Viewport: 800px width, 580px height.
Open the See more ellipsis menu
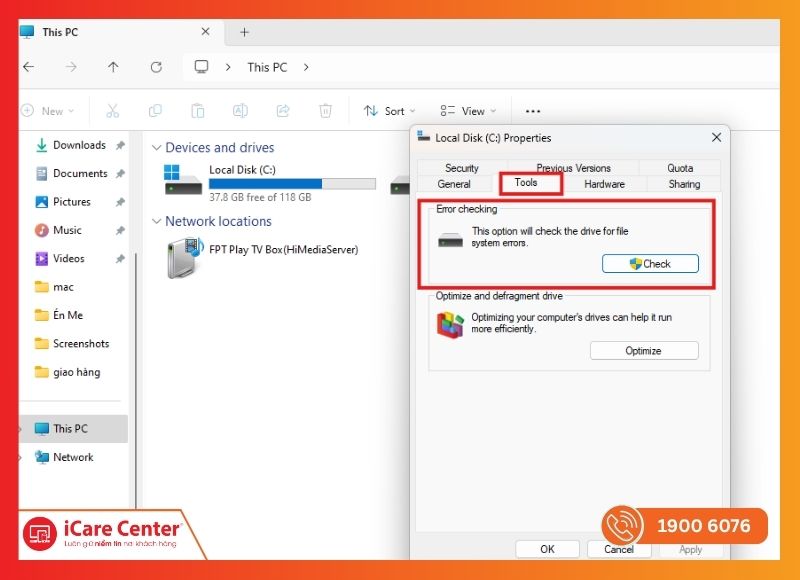(533, 111)
